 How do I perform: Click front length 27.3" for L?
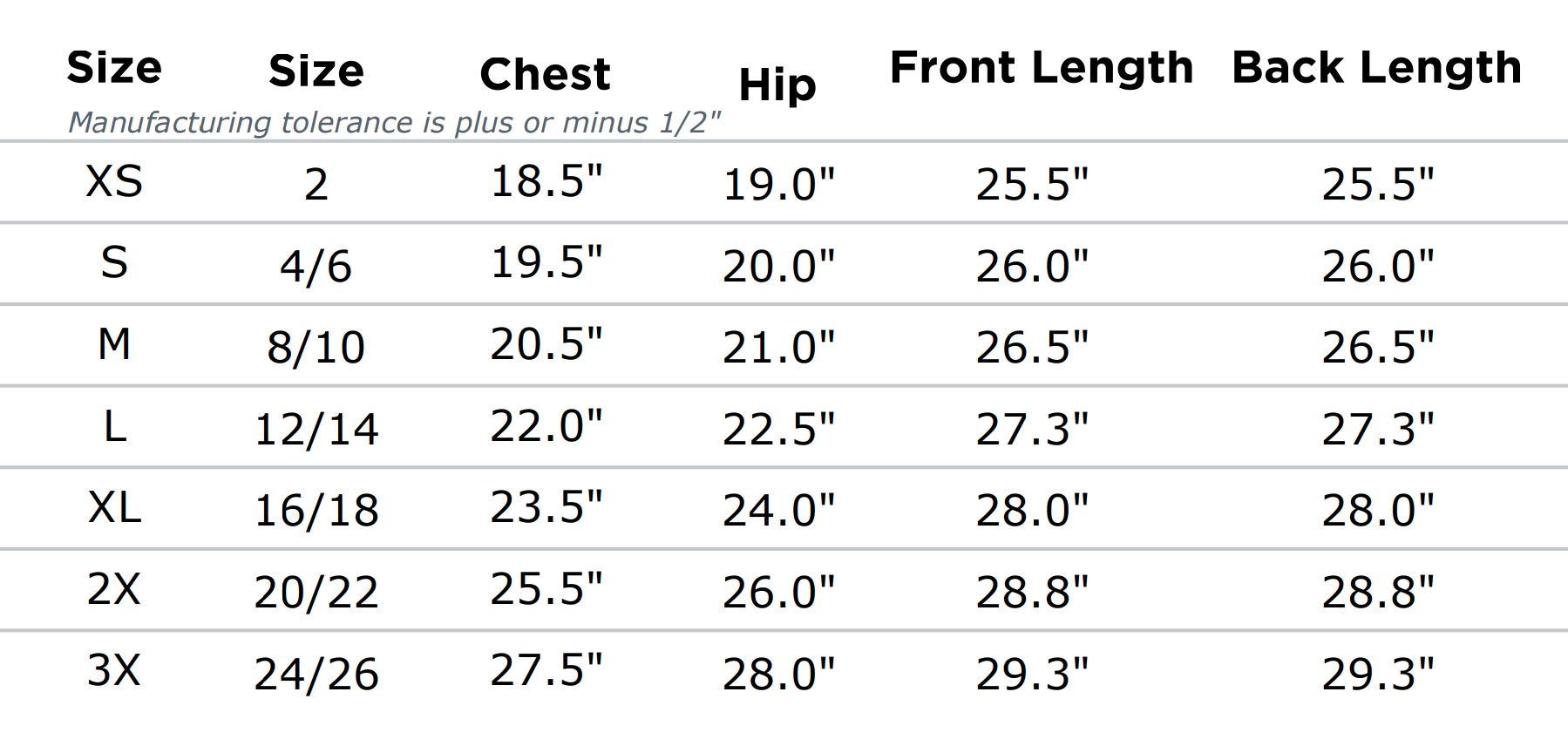coord(1032,429)
